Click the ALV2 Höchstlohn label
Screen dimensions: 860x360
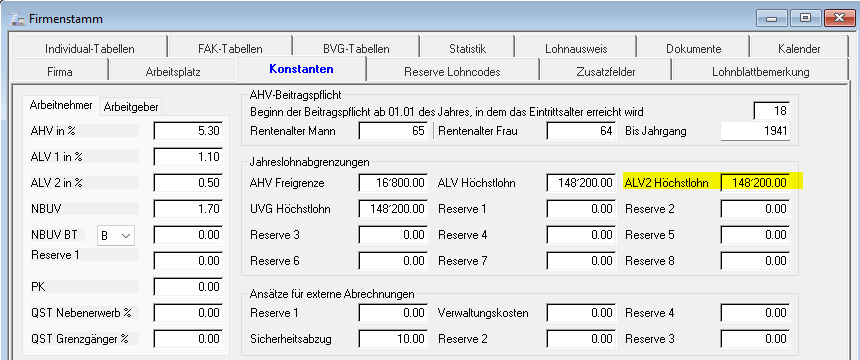pos(666,183)
